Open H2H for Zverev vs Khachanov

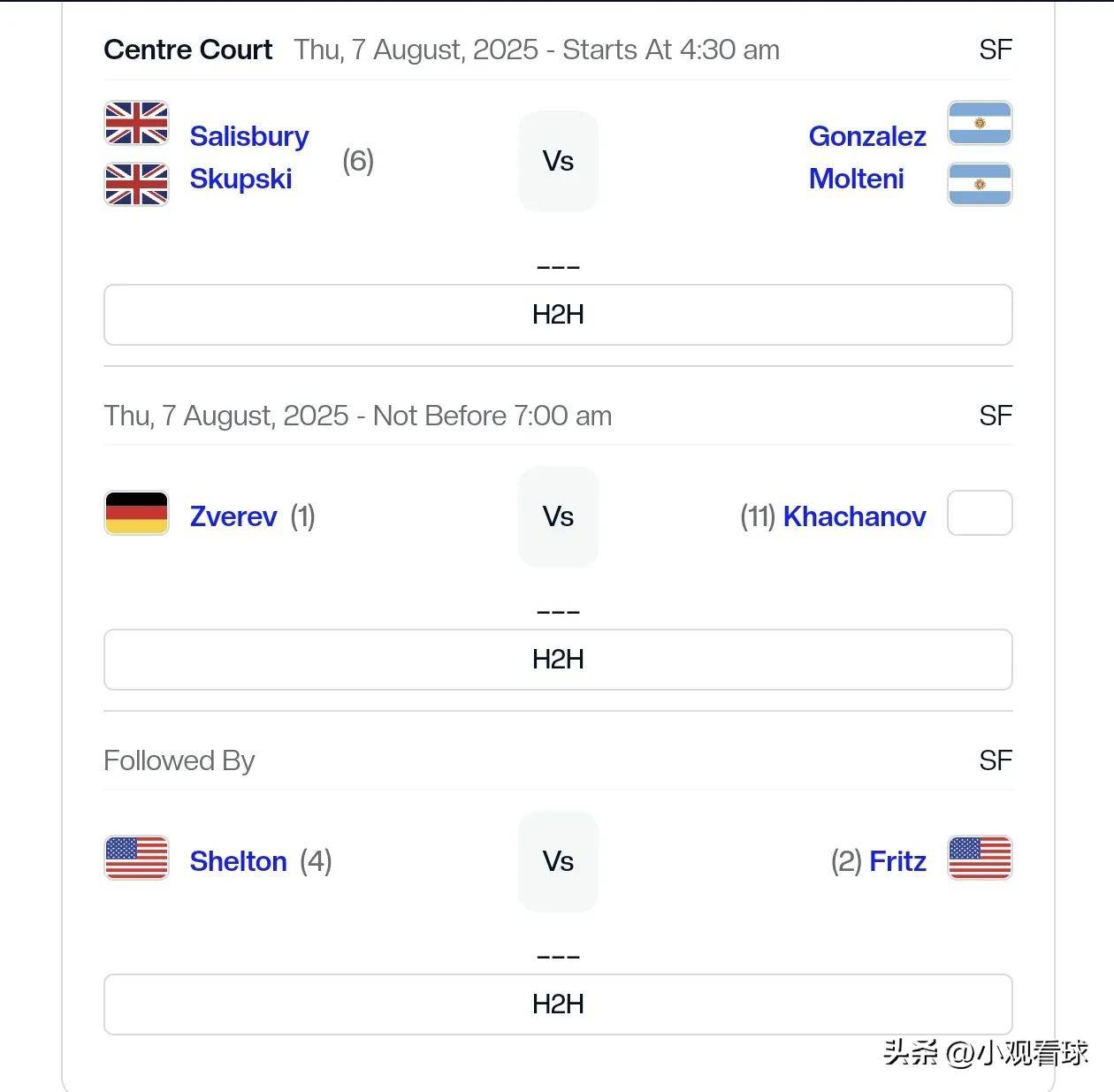coord(558,660)
